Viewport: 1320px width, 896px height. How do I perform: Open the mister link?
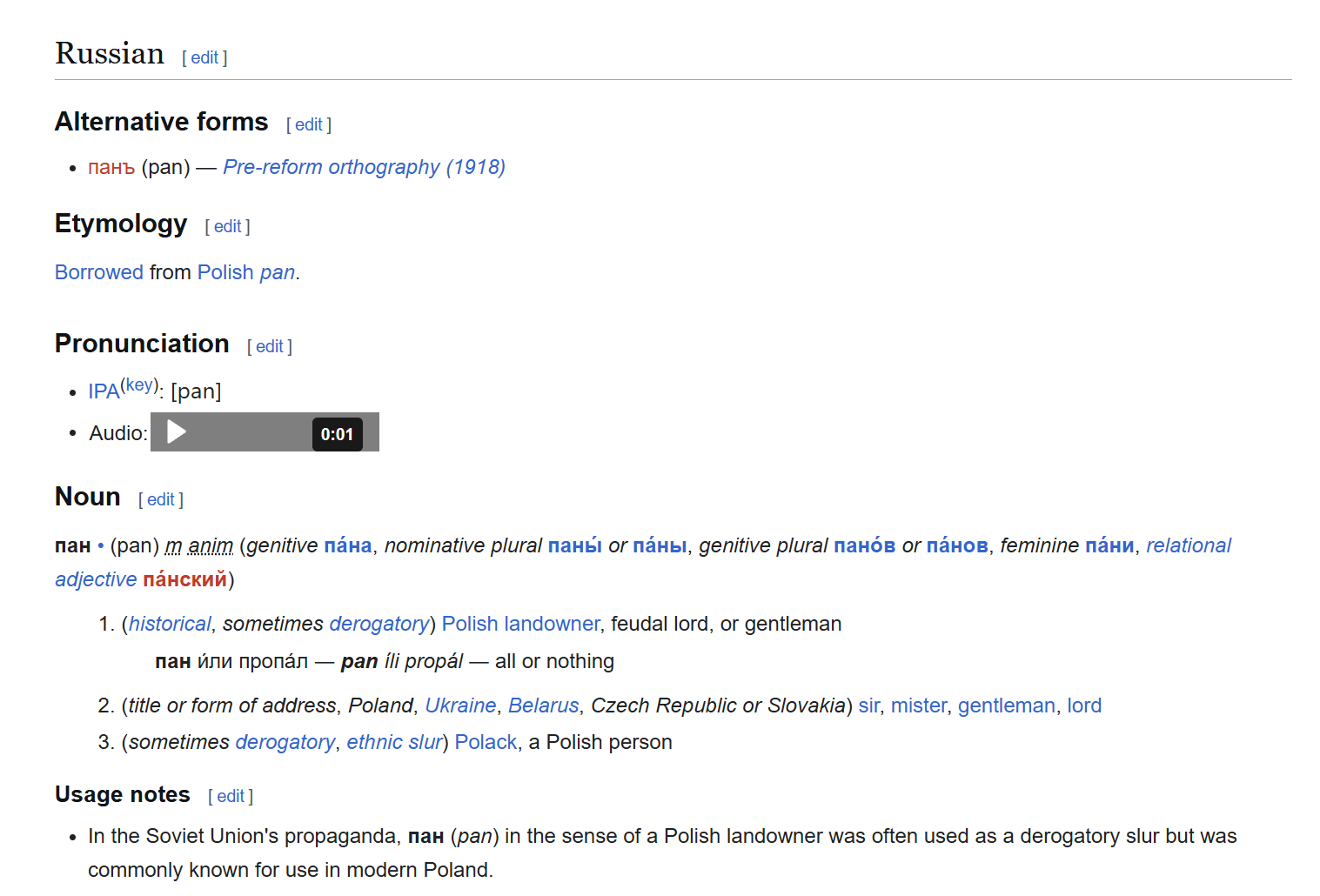coord(919,705)
